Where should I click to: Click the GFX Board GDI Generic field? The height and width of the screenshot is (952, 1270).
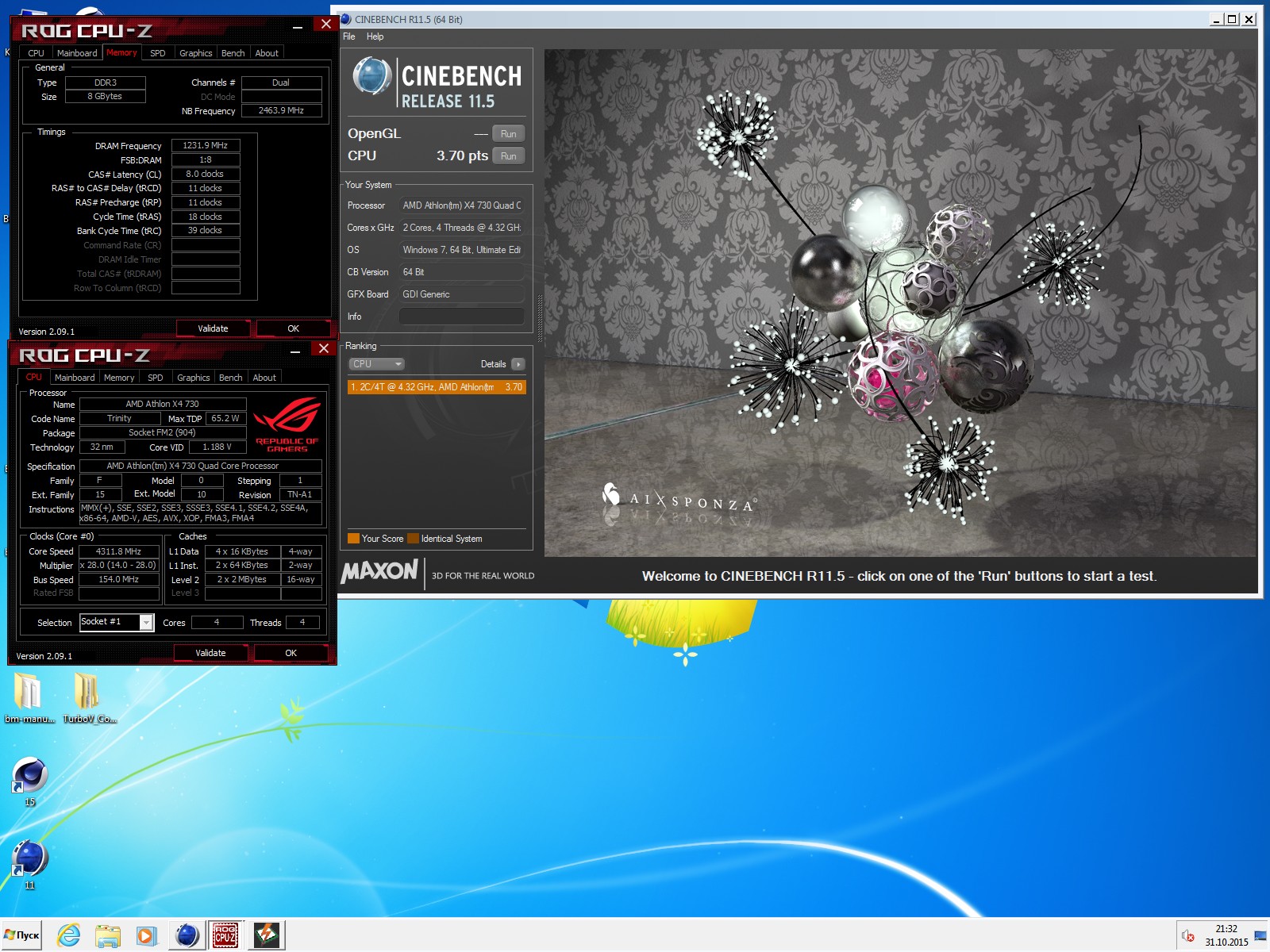tap(461, 294)
